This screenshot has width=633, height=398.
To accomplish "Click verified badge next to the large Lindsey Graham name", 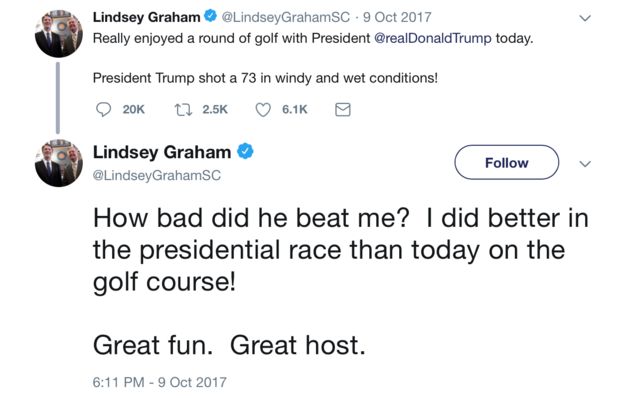I will point(245,151).
